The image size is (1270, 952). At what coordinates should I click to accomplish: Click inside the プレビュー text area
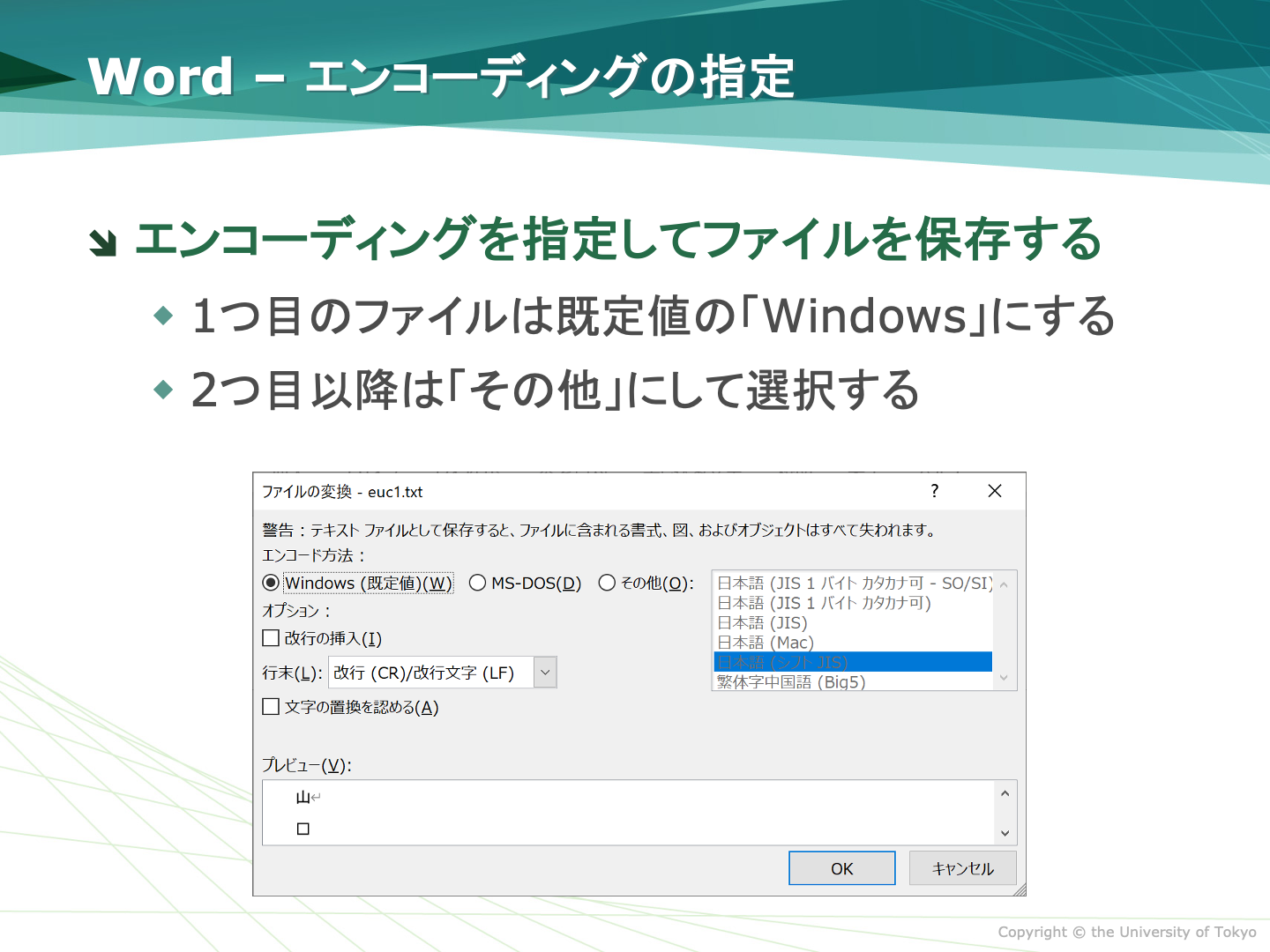click(x=629, y=813)
